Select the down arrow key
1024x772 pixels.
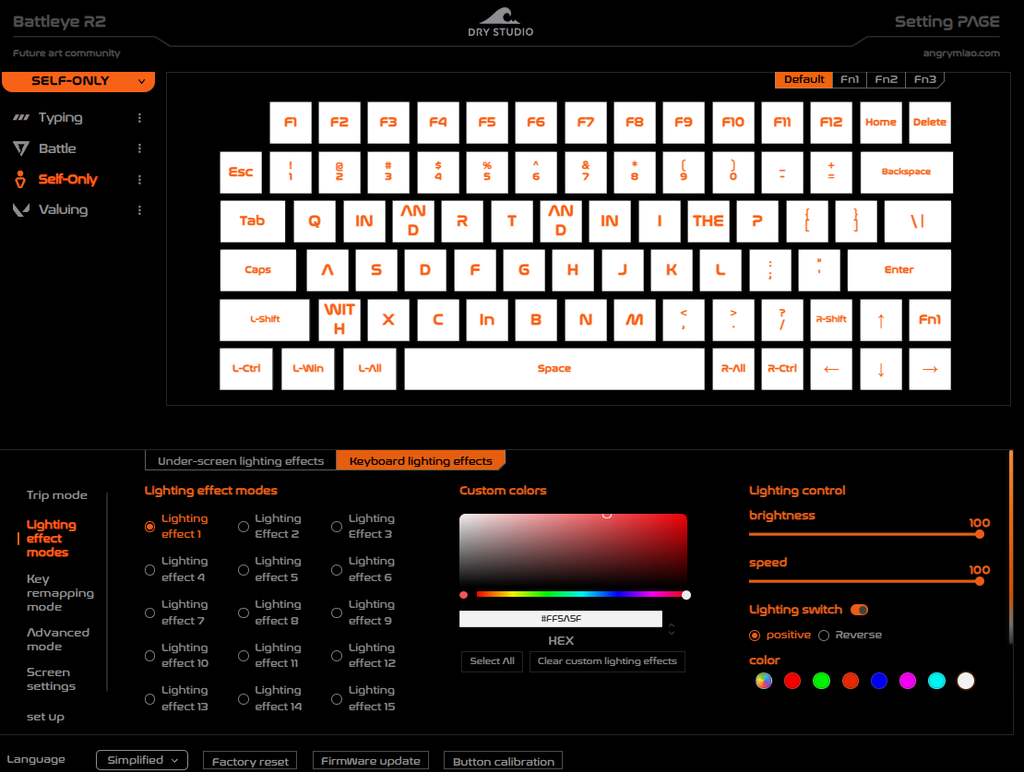pos(880,369)
